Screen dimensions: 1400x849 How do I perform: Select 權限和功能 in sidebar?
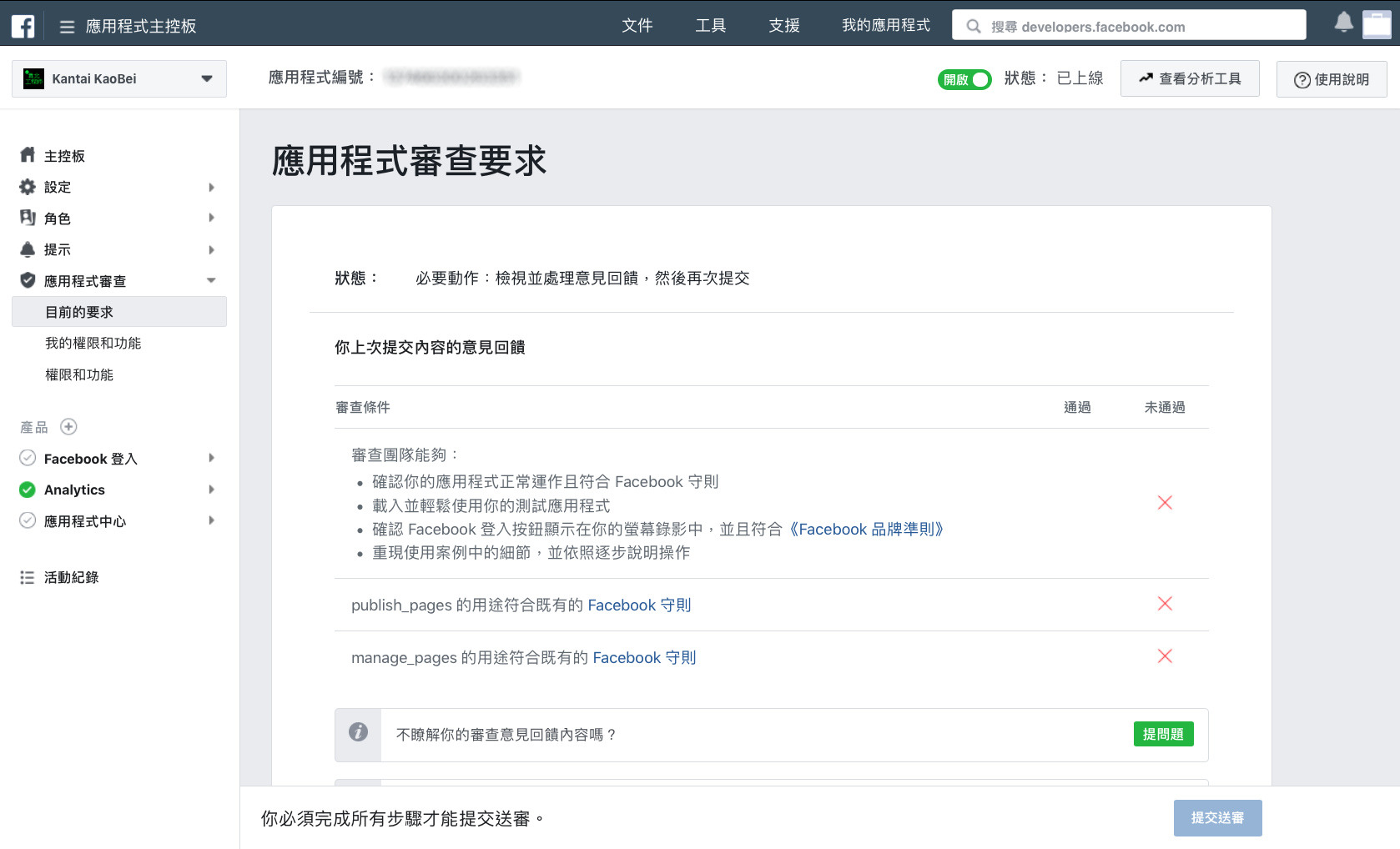(79, 374)
